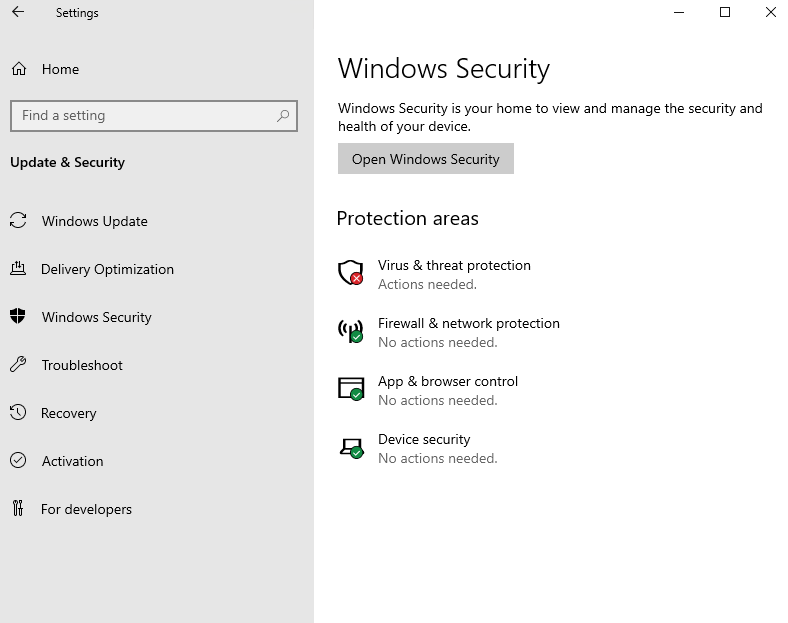Click the For developers icon

point(17,509)
